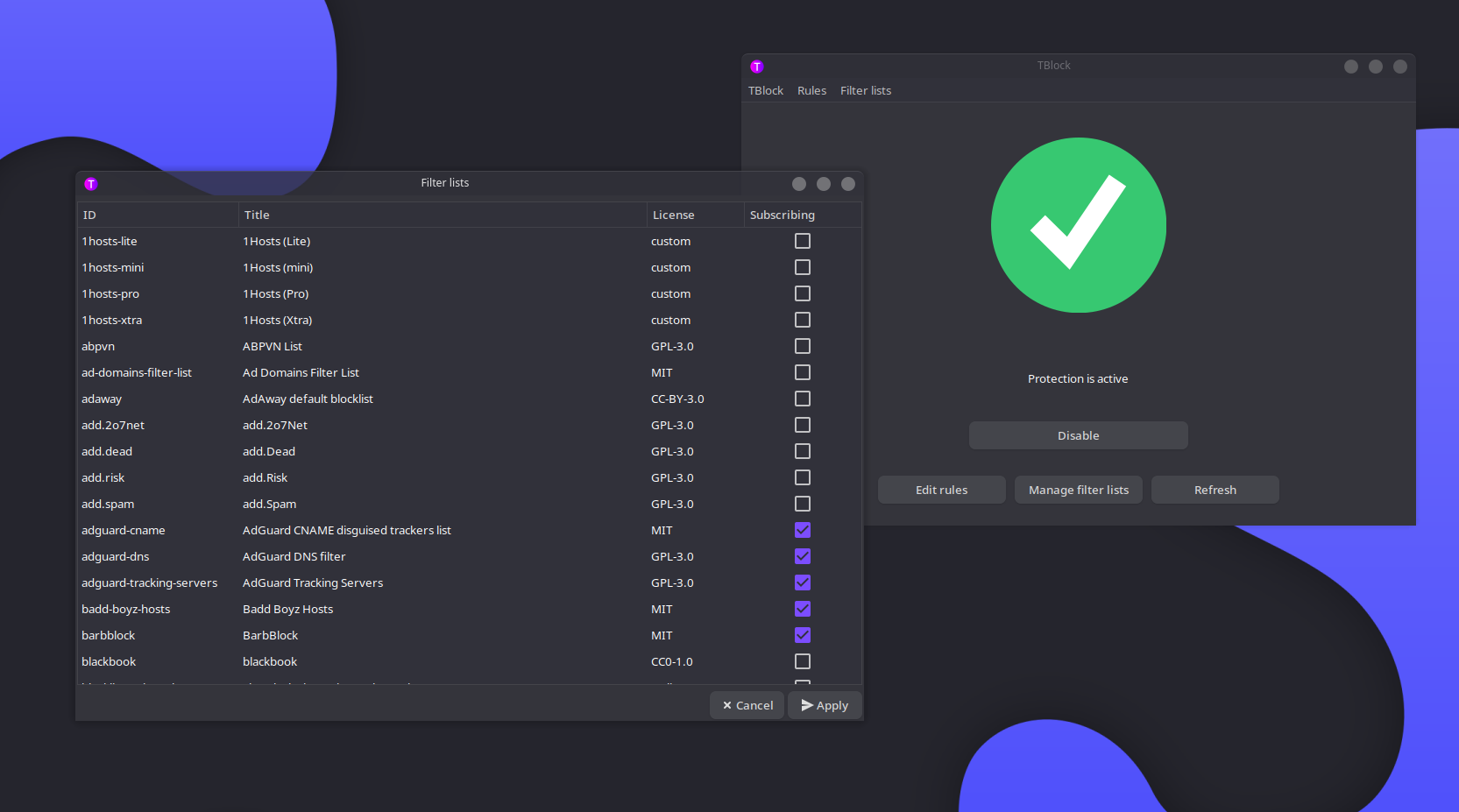Uncheck Badd Boyz Hosts subscription
Image resolution: width=1459 pixels, height=812 pixels.
pos(802,609)
